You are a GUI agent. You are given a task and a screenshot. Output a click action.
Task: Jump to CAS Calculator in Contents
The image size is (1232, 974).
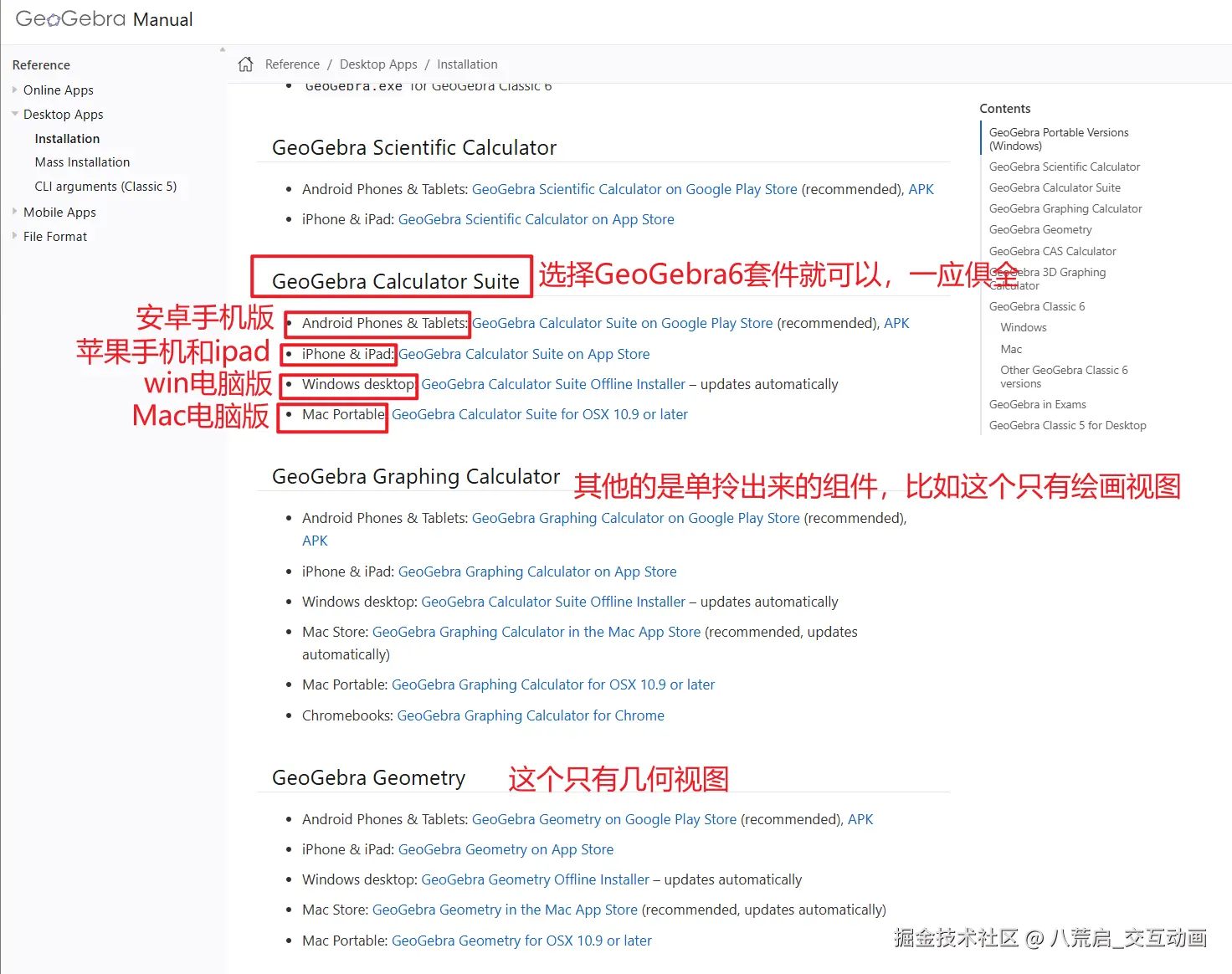coord(1052,251)
